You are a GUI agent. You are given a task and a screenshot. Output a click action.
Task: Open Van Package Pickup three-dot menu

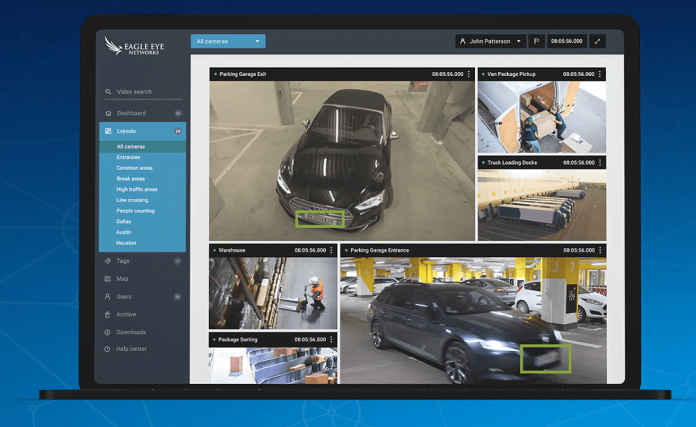point(600,74)
